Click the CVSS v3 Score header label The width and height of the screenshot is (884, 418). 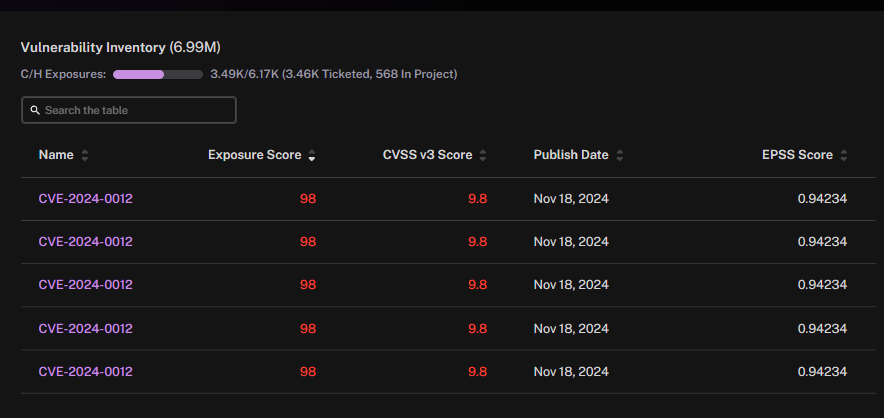pos(427,155)
